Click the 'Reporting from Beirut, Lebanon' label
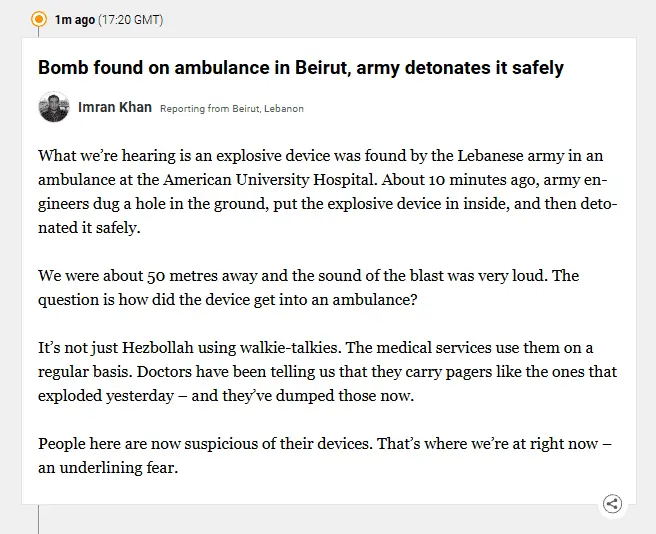Viewport: 656px width, 534px height. (x=231, y=108)
